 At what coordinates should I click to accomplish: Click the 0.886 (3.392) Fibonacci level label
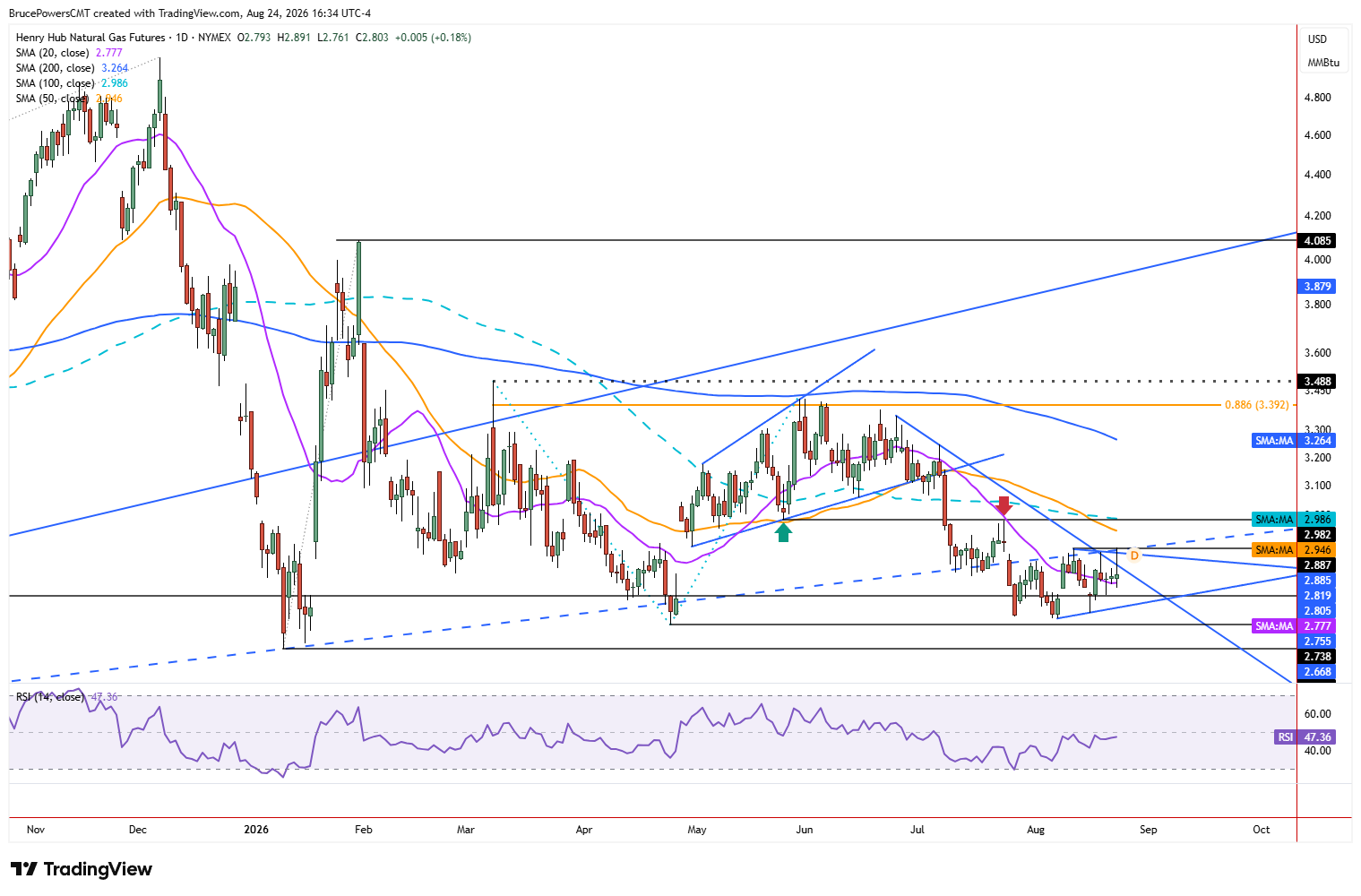pyautogui.click(x=1257, y=405)
